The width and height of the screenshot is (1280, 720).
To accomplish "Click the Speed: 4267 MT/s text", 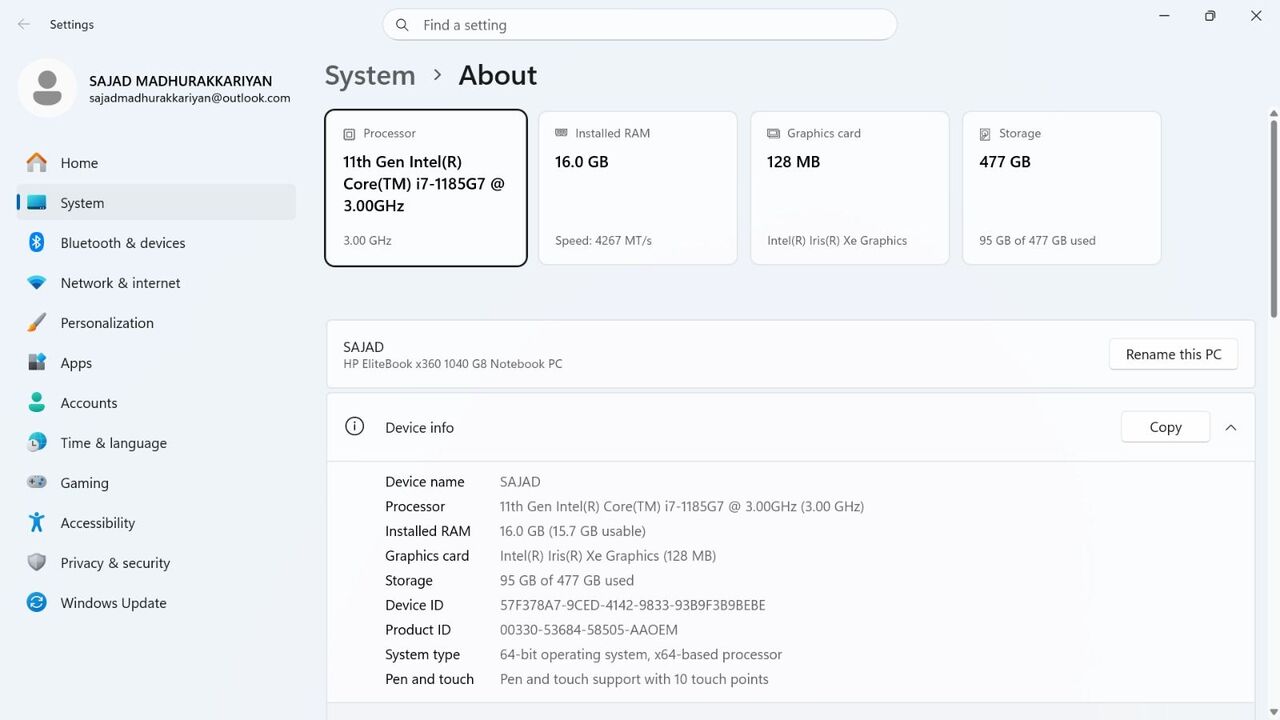I will (x=604, y=241).
